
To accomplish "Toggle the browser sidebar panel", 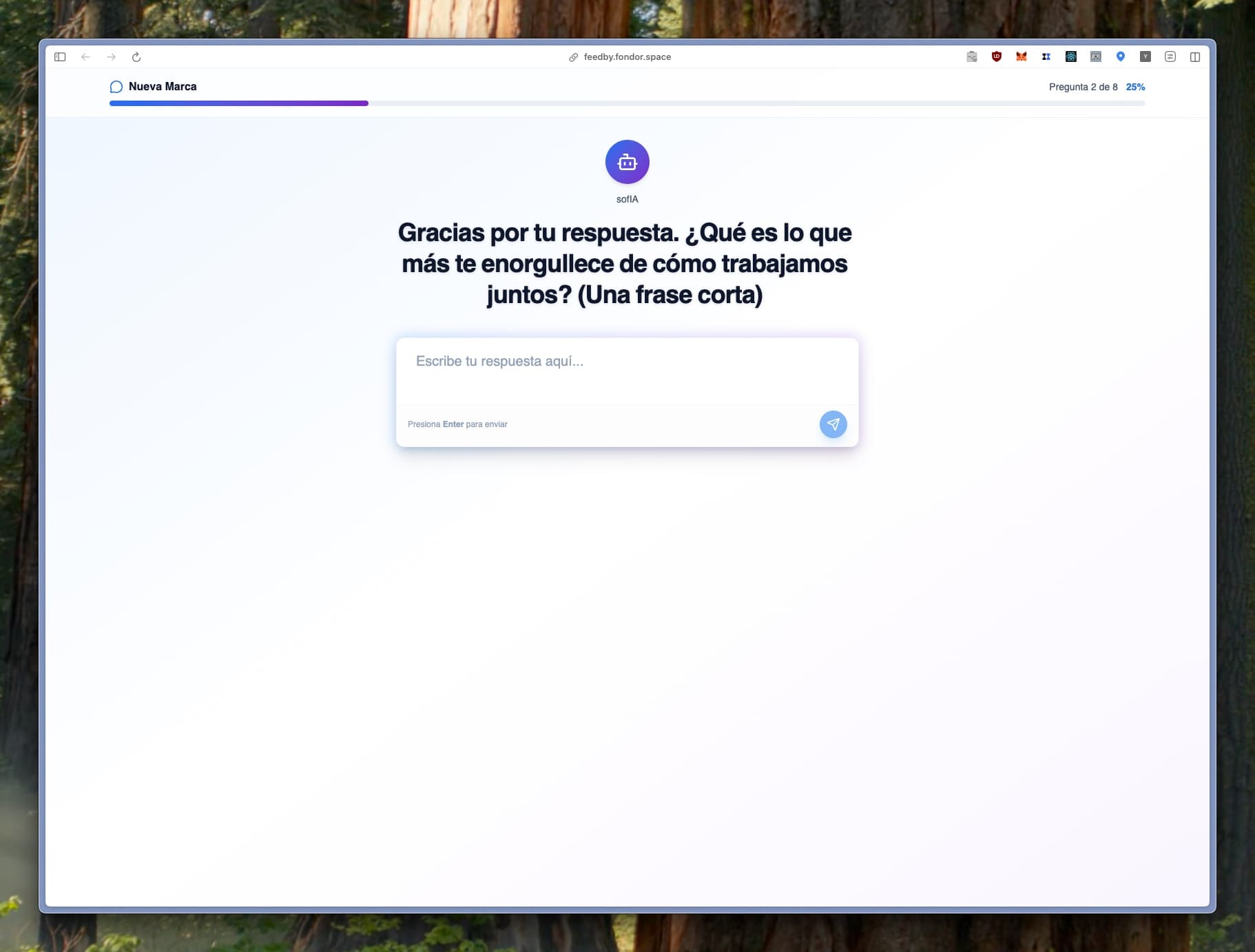I will click(61, 56).
